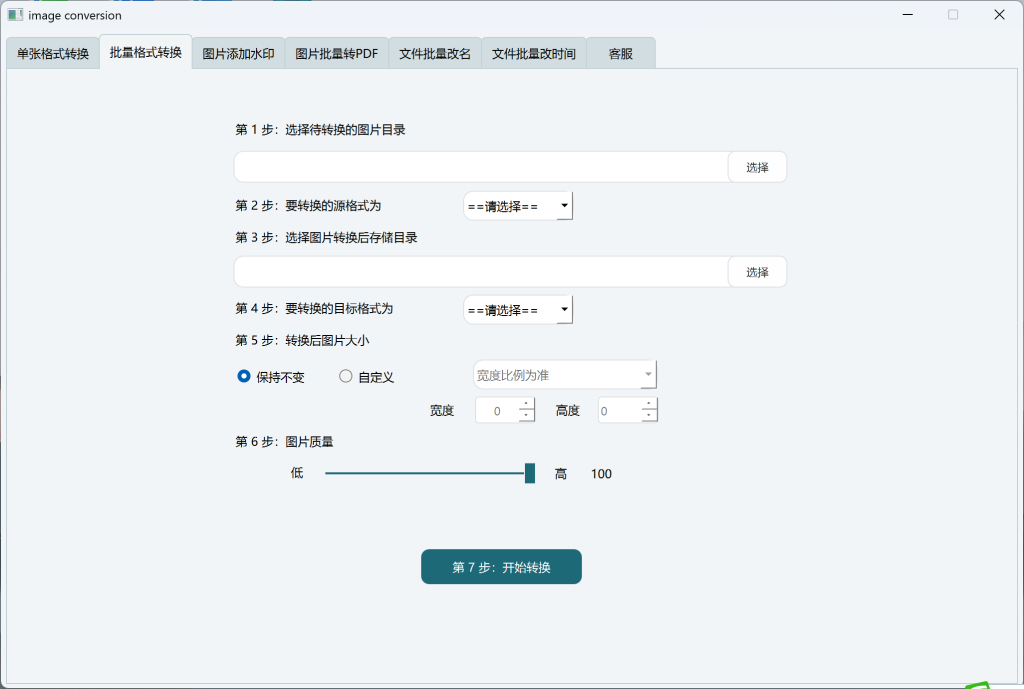Screen dimensions: 1024x689
Task: Switch to the 单张格式转换 tab
Action: pos(53,54)
